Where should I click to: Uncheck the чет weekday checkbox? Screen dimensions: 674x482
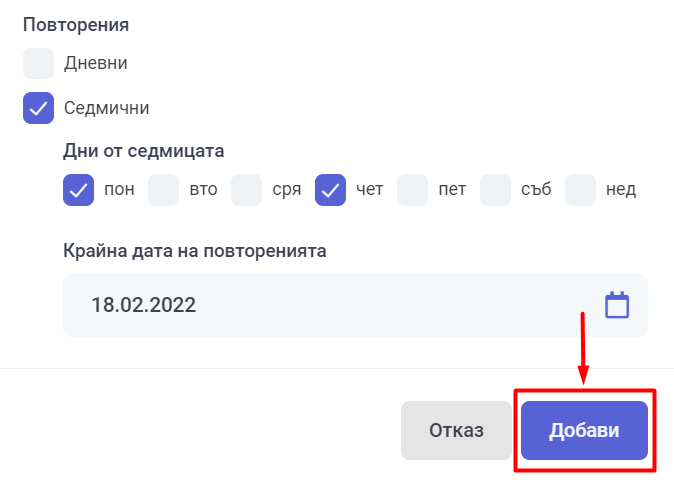(x=330, y=190)
